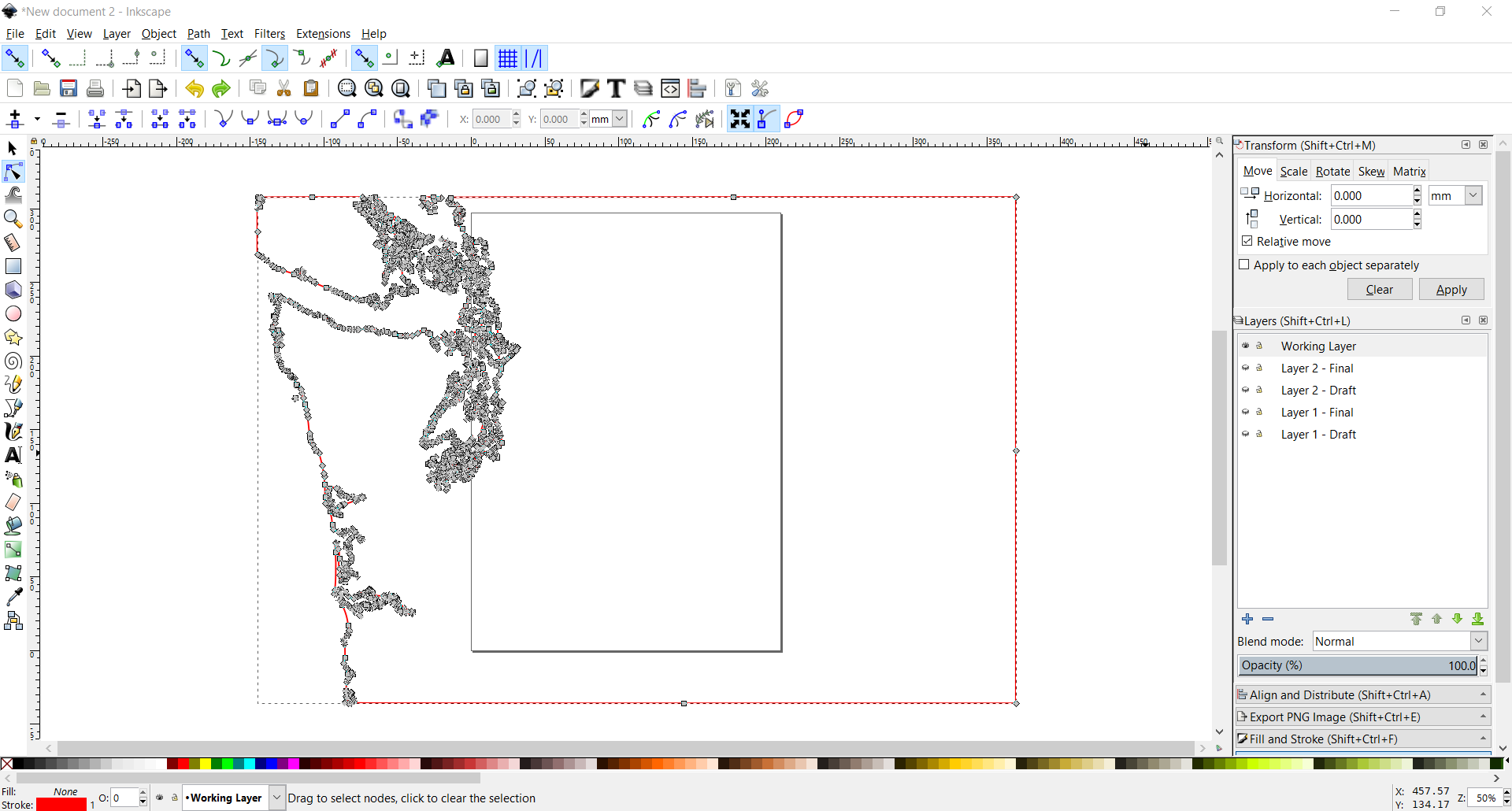
Task: Select the Star and polygon tool
Action: (x=13, y=337)
